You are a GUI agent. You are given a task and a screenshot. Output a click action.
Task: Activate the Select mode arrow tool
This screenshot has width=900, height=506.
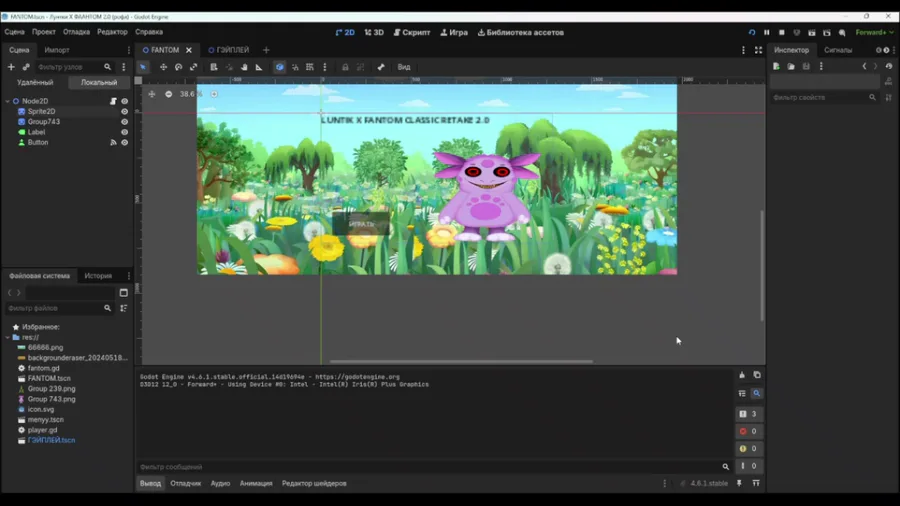143,67
